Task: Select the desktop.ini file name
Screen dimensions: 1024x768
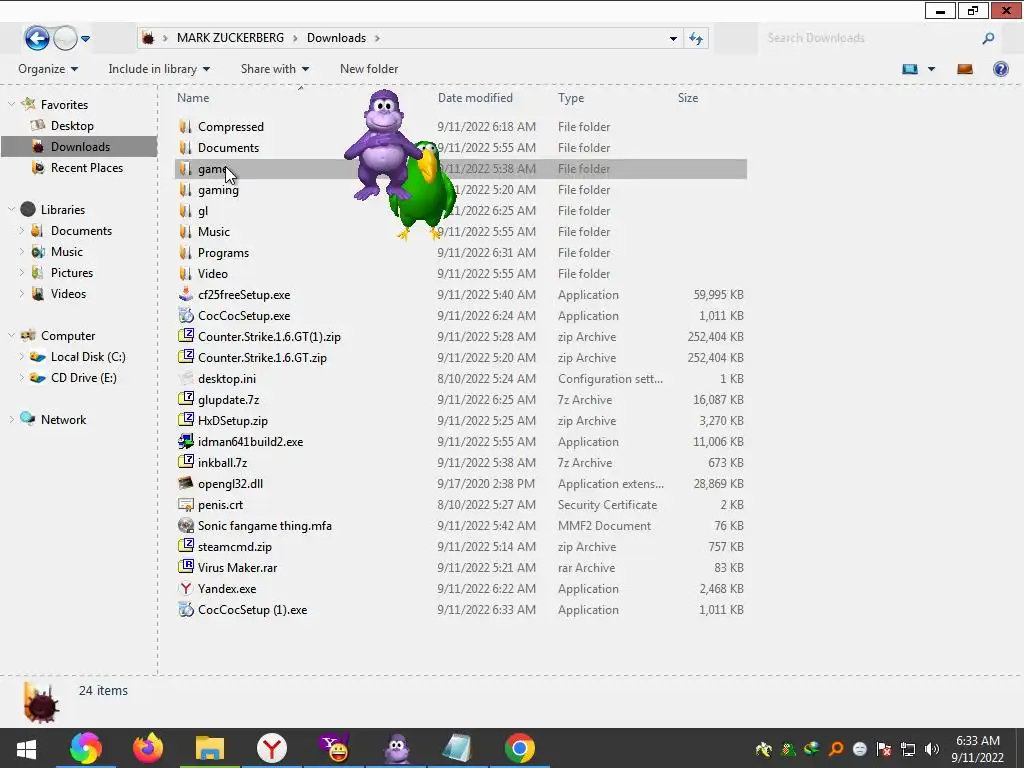Action: pyautogui.click(x=227, y=379)
